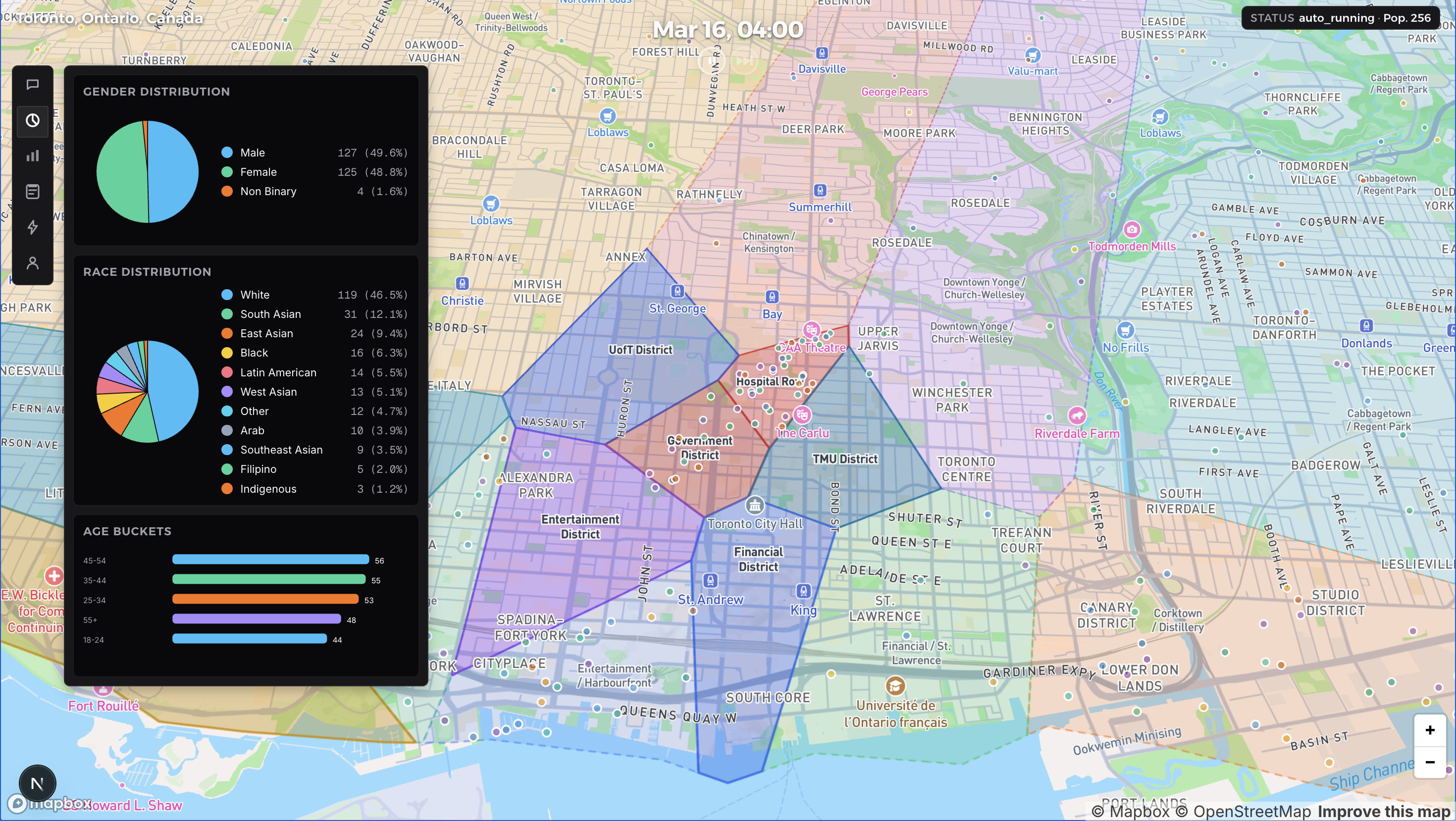Open the bar chart statistics sidebar icon

point(33,156)
